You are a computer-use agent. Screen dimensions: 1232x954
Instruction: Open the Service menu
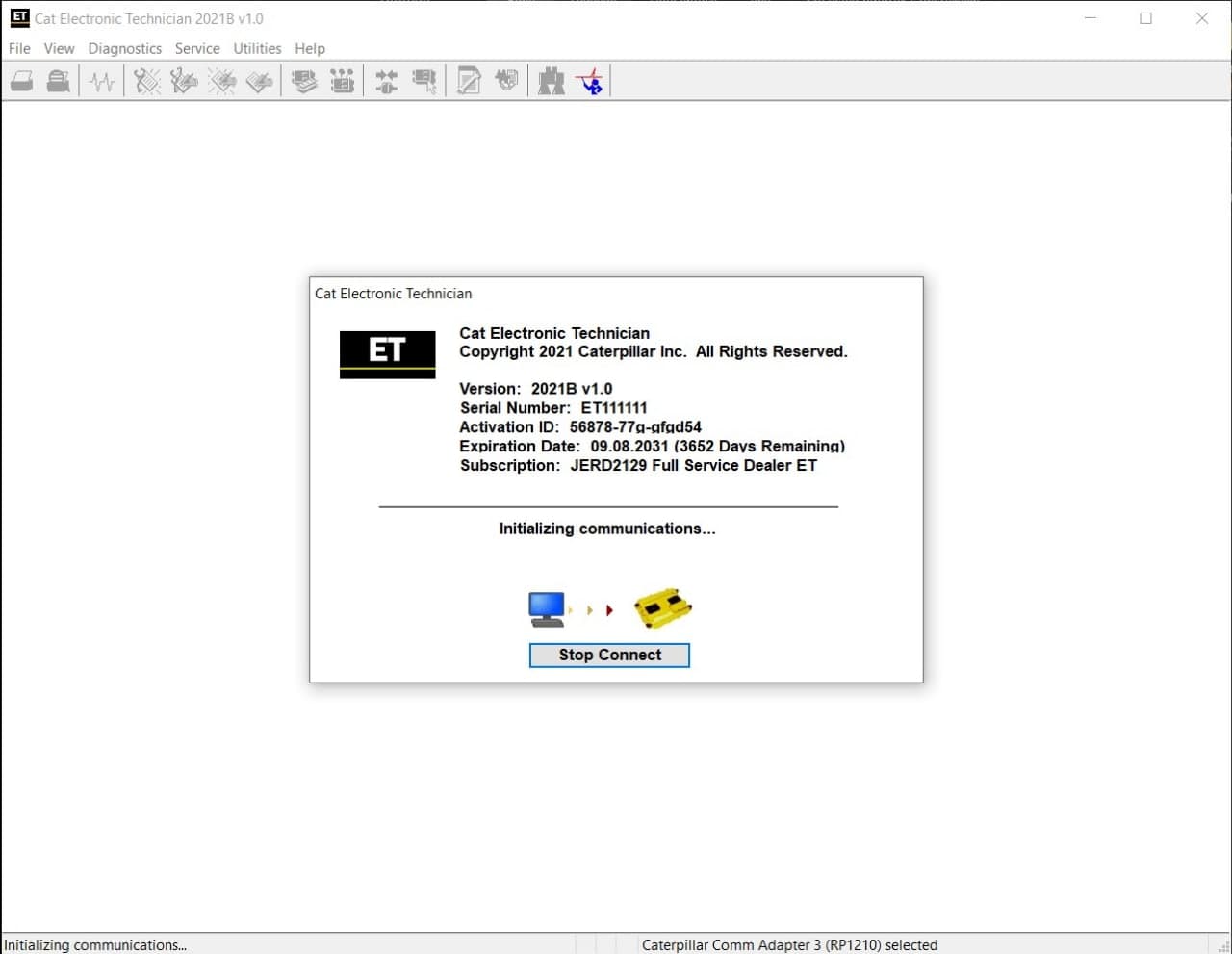[x=197, y=48]
